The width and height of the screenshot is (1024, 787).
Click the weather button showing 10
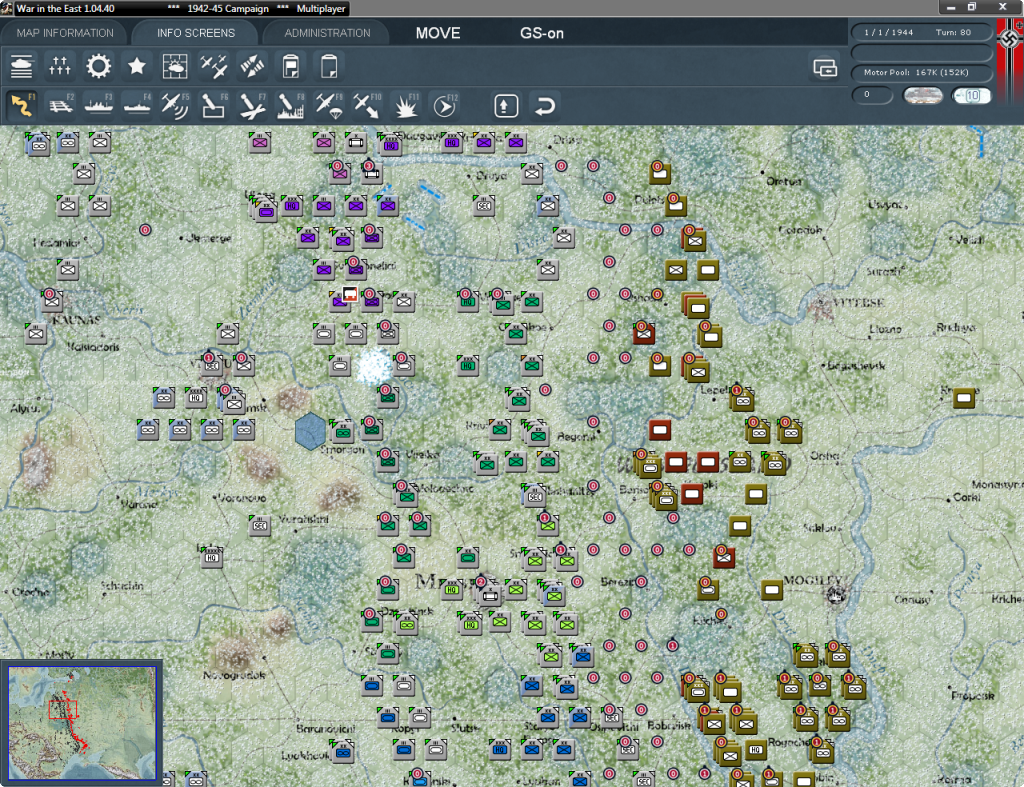tap(971, 96)
